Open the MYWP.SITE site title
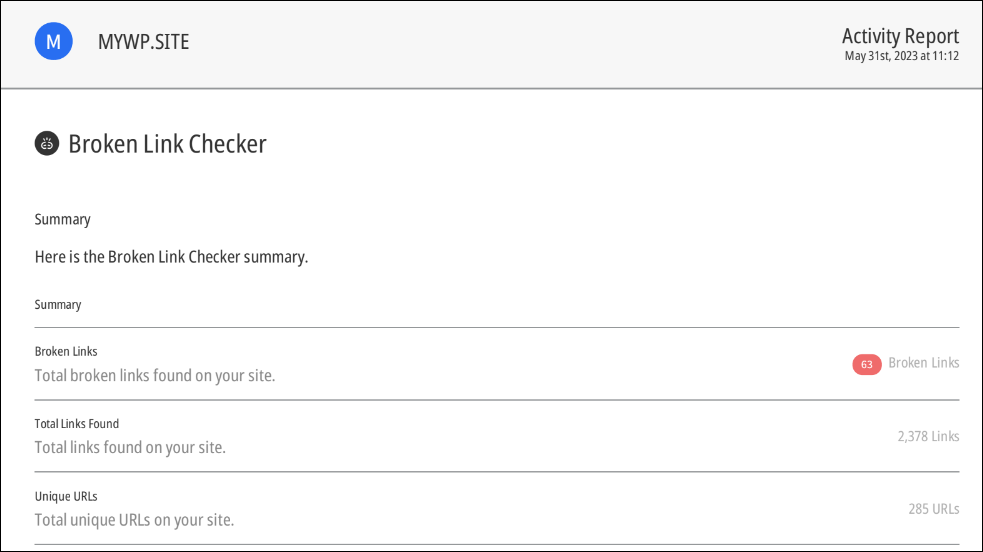Screen dimensions: 983x552 (144, 42)
